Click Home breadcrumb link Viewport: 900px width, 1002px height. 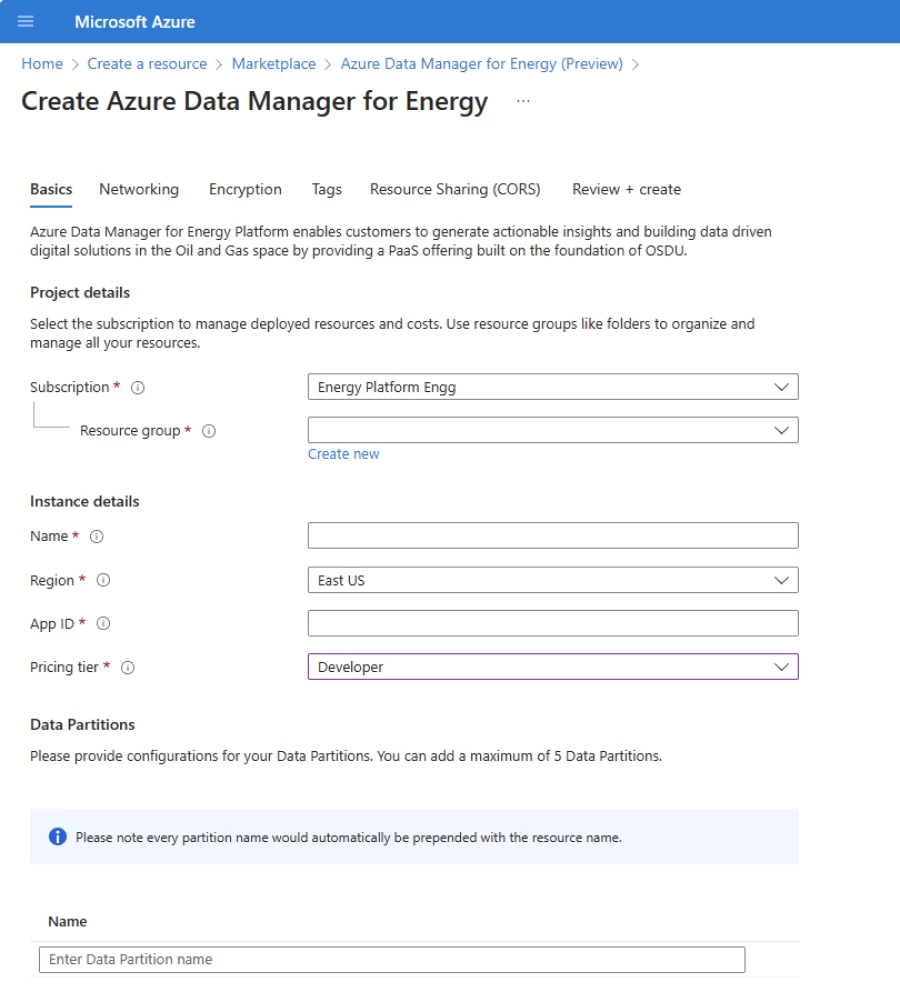click(x=42, y=64)
